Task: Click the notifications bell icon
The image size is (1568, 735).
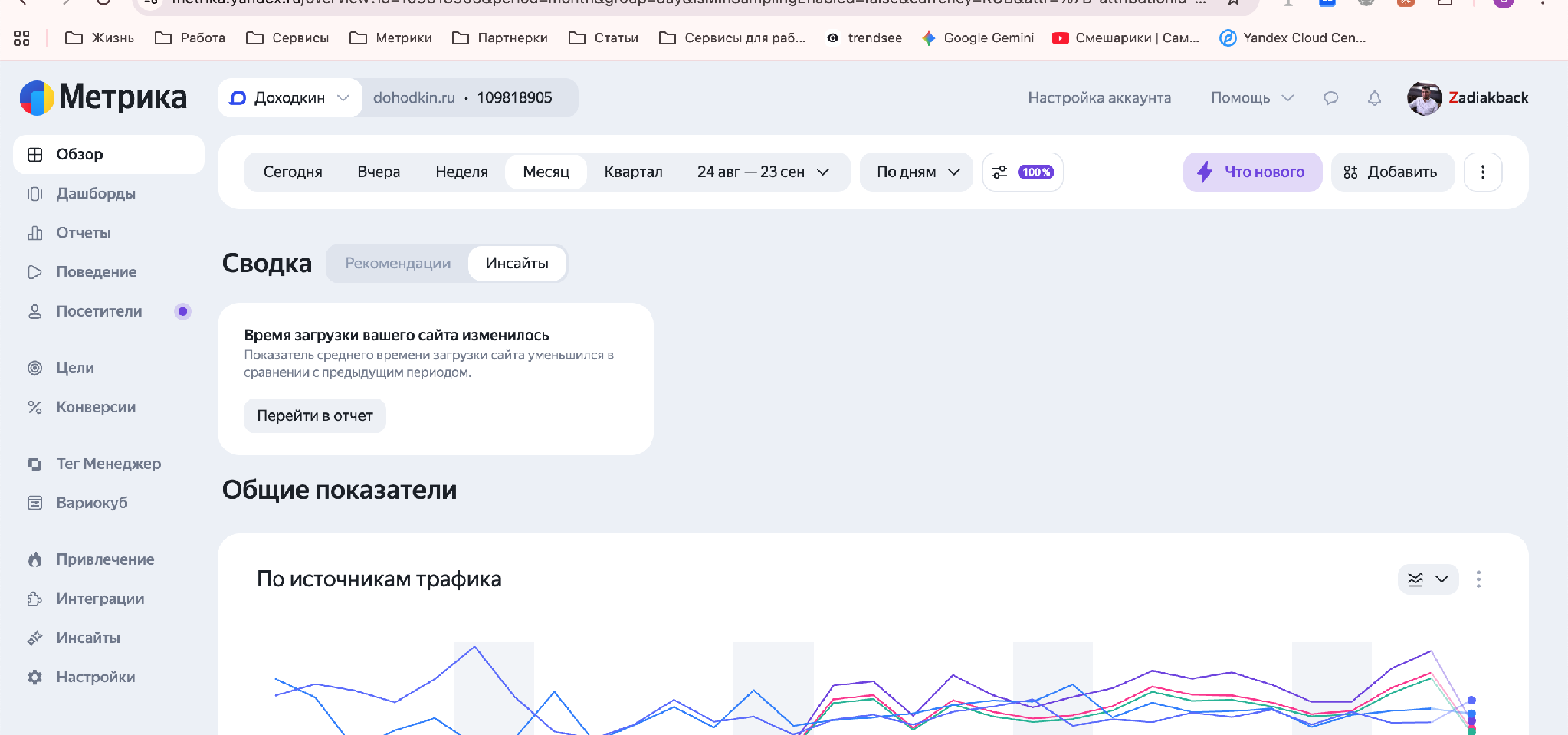Action: [x=1374, y=98]
